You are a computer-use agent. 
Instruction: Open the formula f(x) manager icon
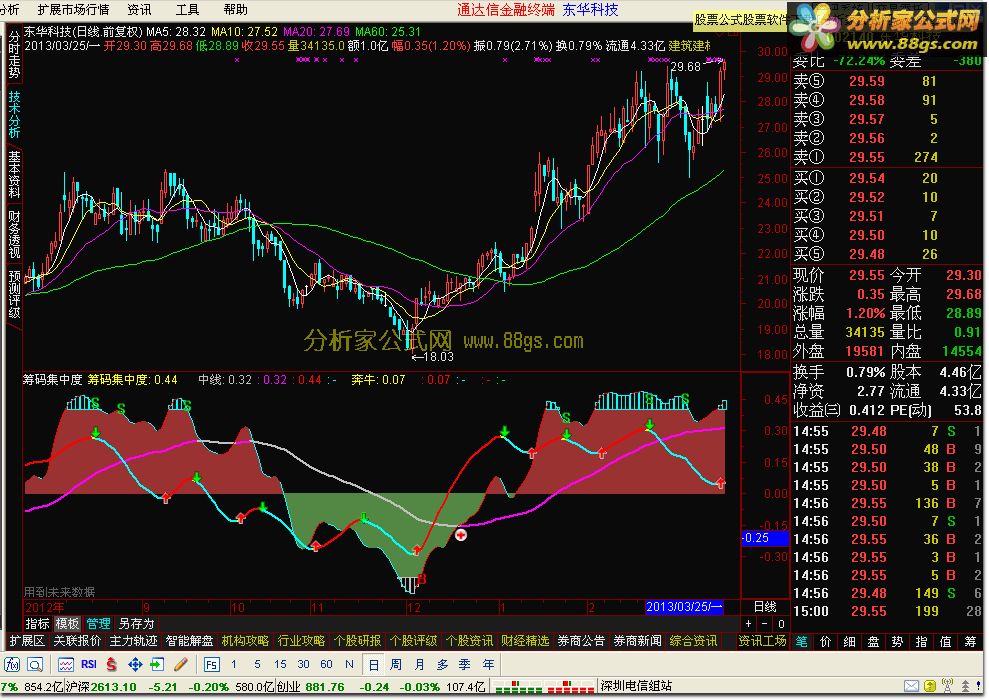coord(12,665)
